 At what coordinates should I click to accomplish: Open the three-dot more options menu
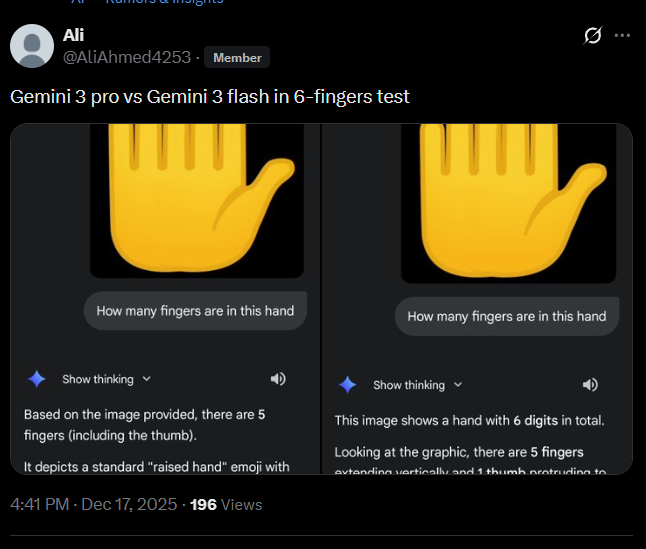pos(622,36)
